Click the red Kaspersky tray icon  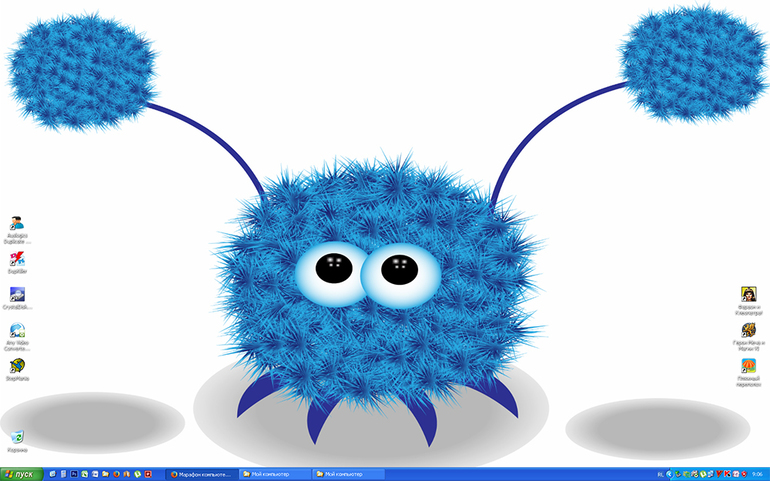tap(727, 474)
